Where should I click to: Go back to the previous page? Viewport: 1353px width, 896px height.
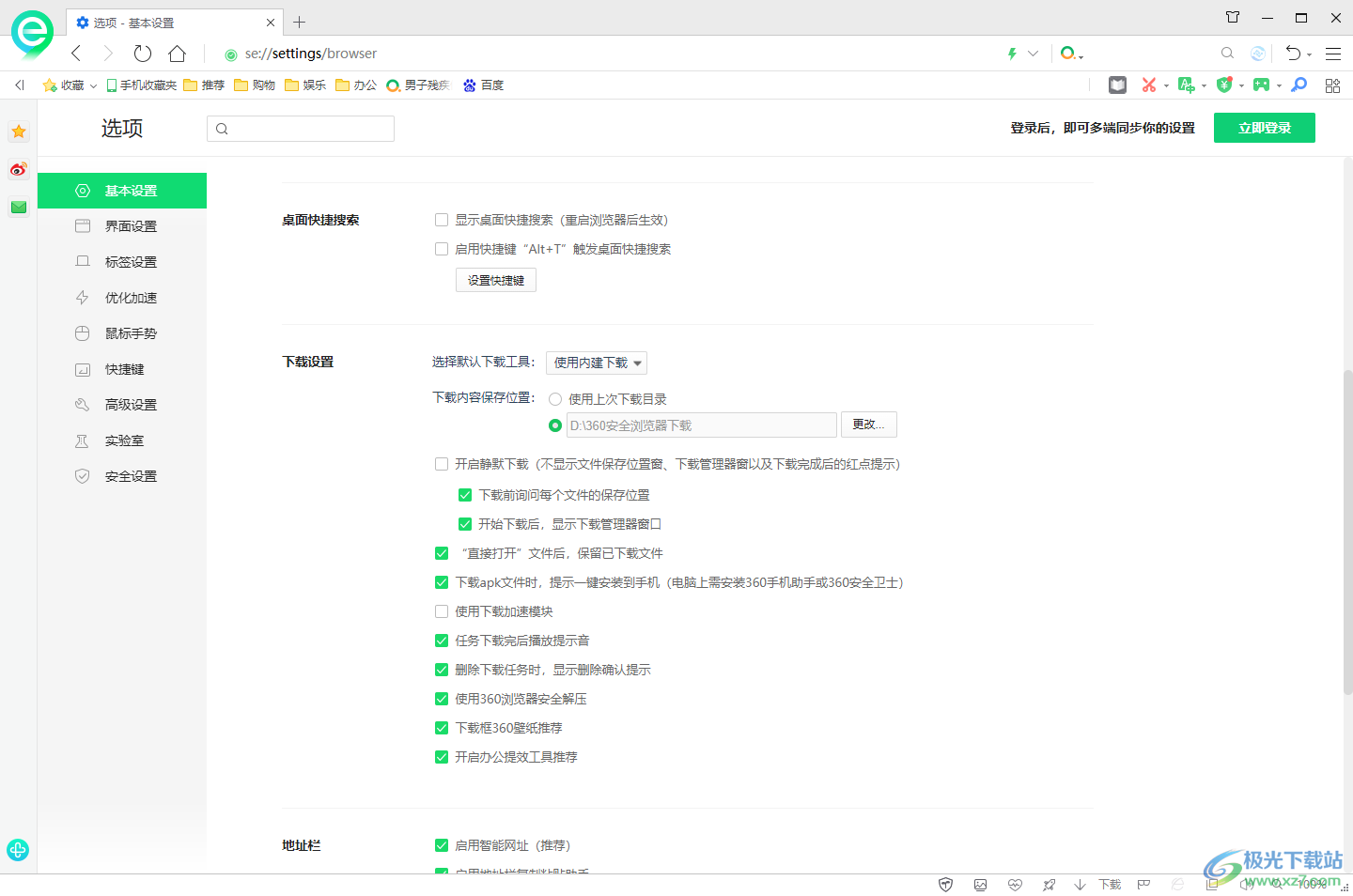tap(77, 54)
